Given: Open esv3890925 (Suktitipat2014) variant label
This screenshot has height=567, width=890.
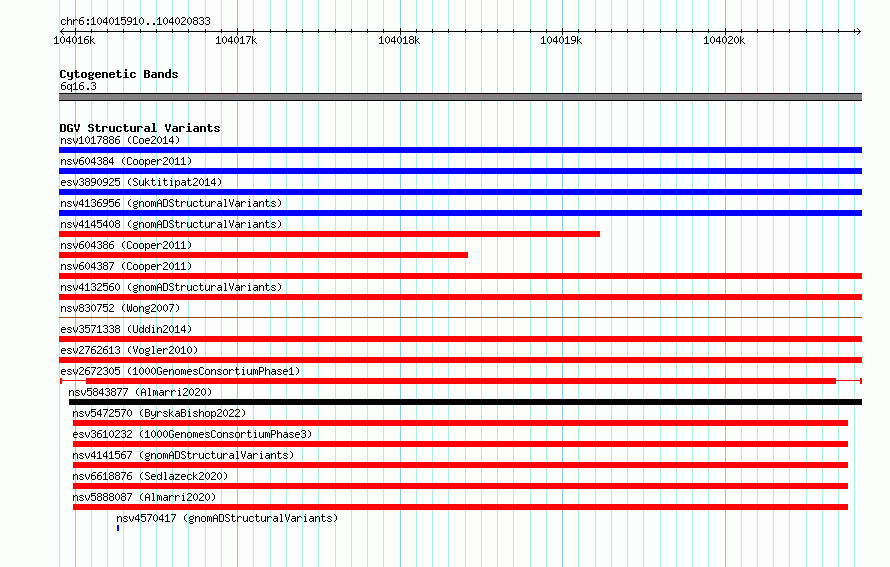Looking at the screenshot, I should point(141,182).
